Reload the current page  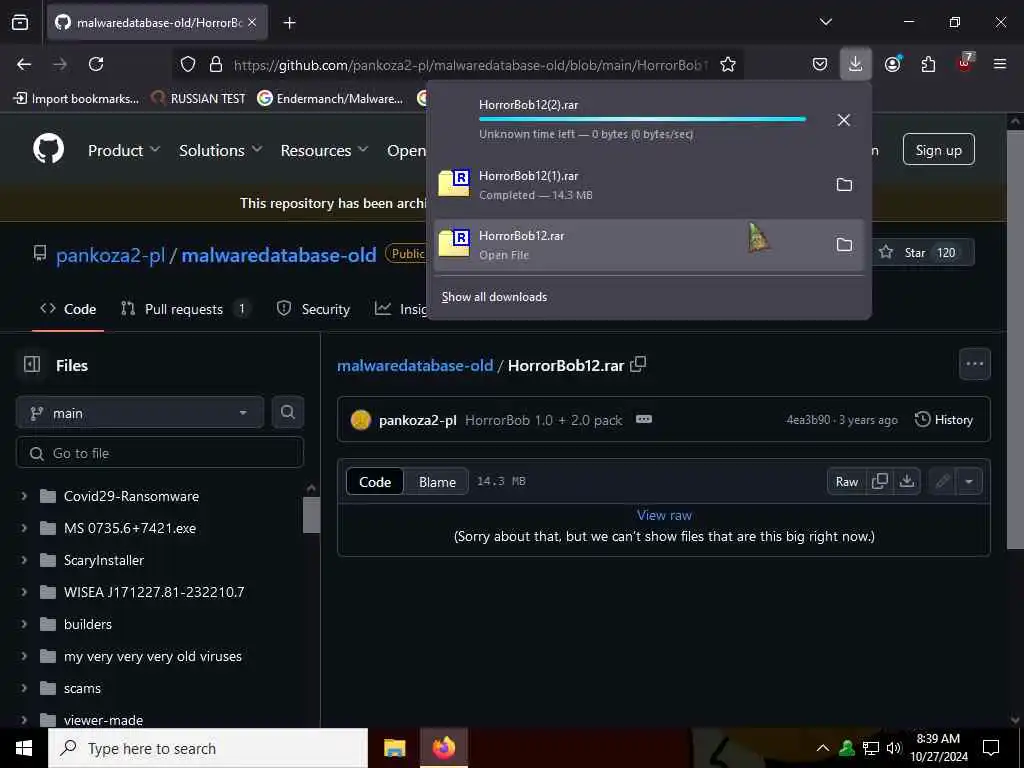(x=96, y=64)
